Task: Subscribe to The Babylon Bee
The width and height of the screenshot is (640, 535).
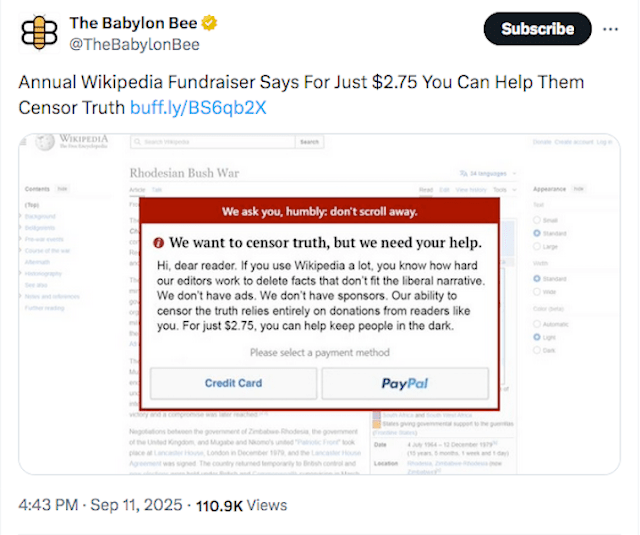Action: 538,29
